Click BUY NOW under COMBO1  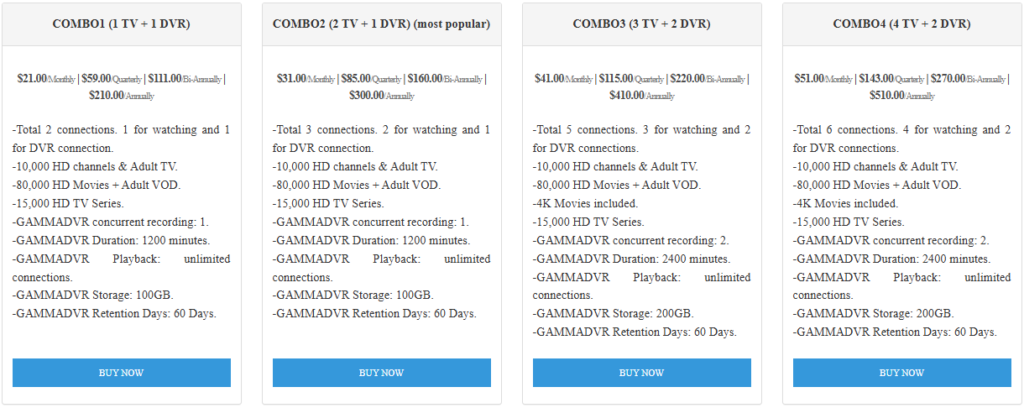(x=121, y=373)
